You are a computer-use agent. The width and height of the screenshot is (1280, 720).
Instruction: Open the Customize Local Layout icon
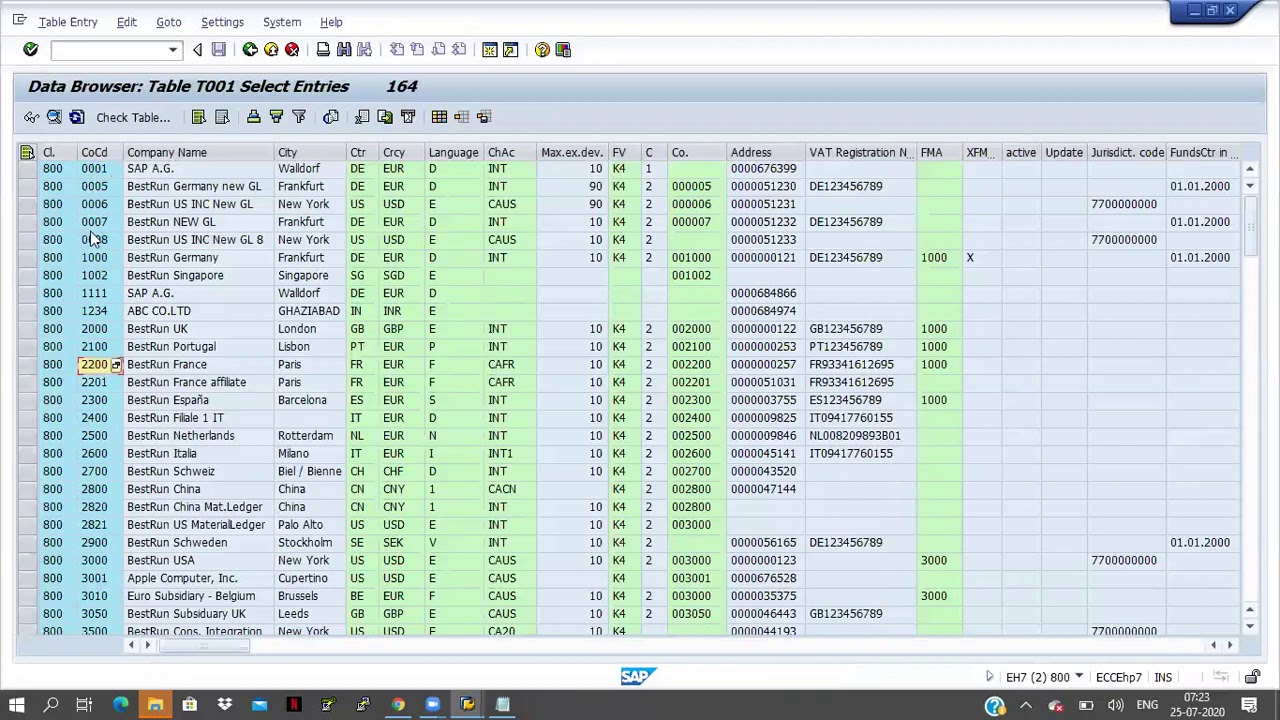[563, 50]
